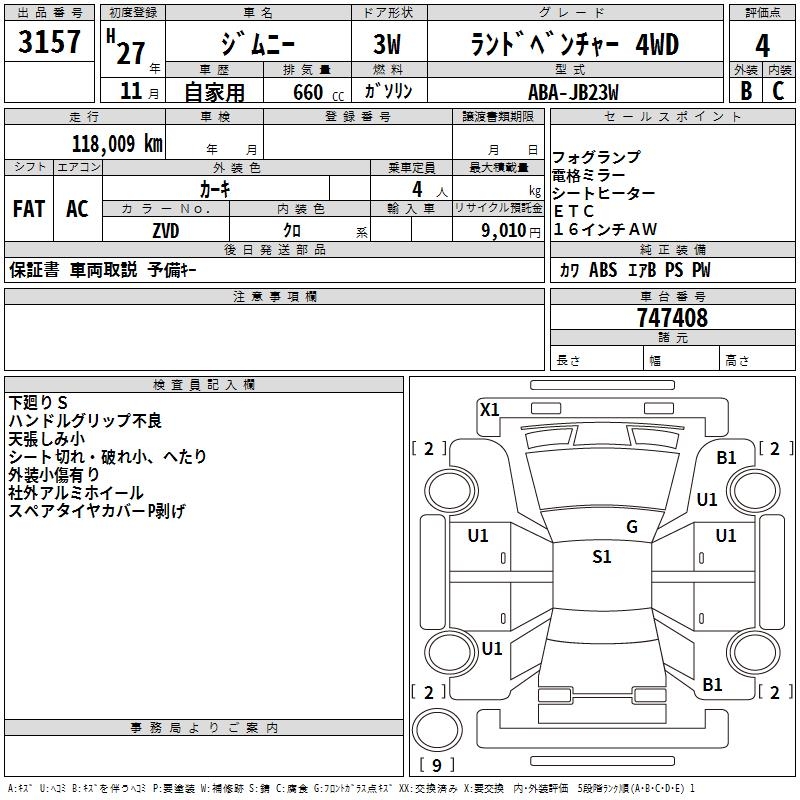The width and height of the screenshot is (800, 800).
Task: Click the B1 mark by the bottom-right wheel
Action: [712, 684]
